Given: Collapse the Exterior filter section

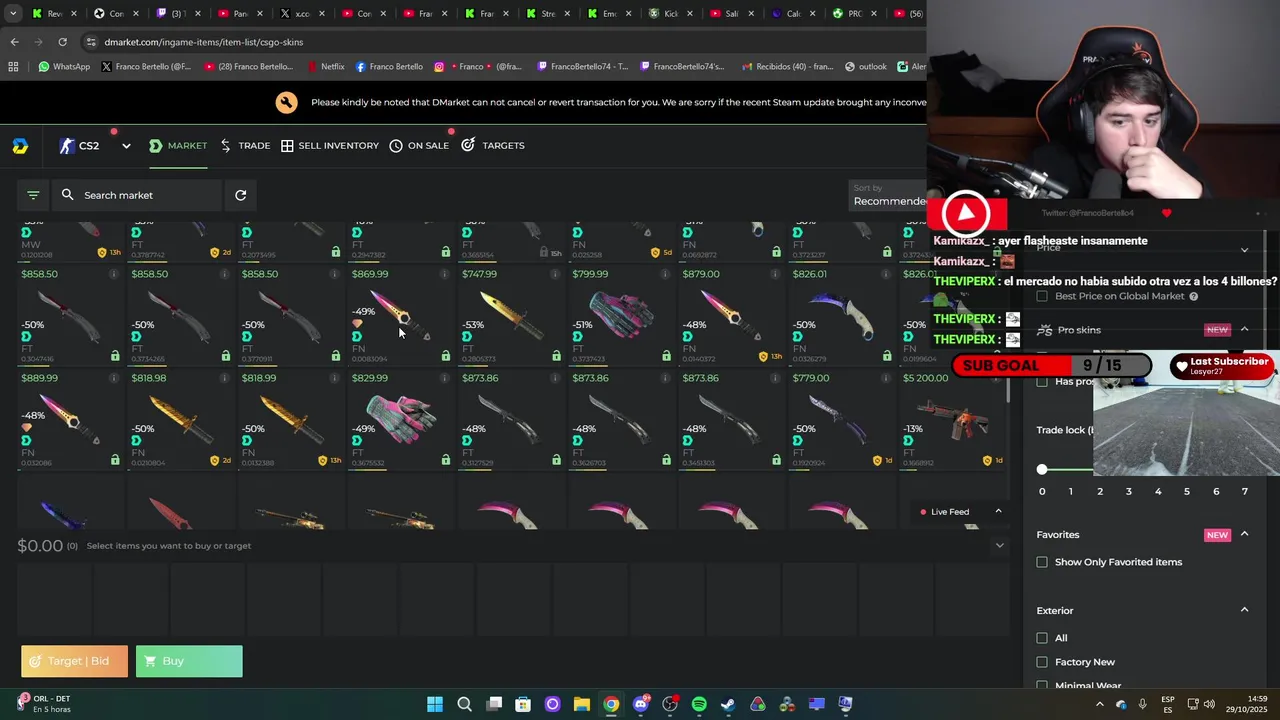Looking at the screenshot, I should click(x=1244, y=610).
